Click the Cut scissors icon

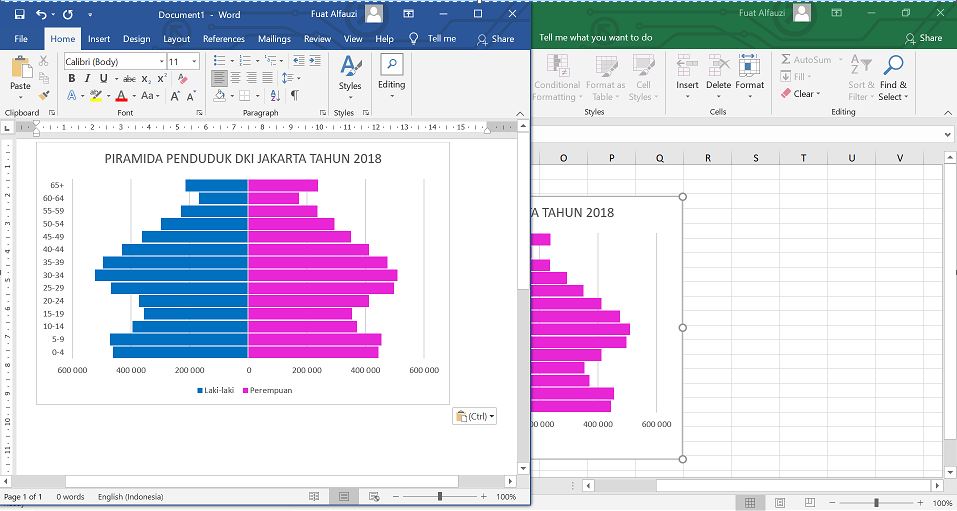click(43, 61)
